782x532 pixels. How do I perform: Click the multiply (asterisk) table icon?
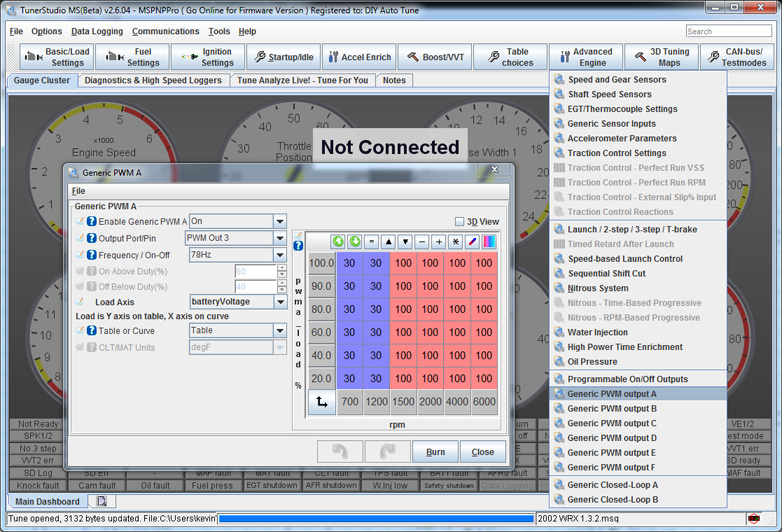tap(455, 242)
